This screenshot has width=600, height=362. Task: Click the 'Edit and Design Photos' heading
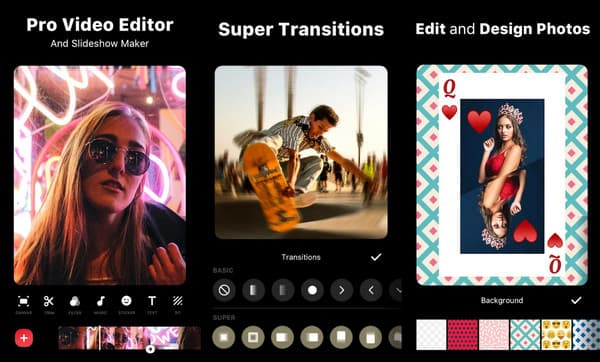502,29
